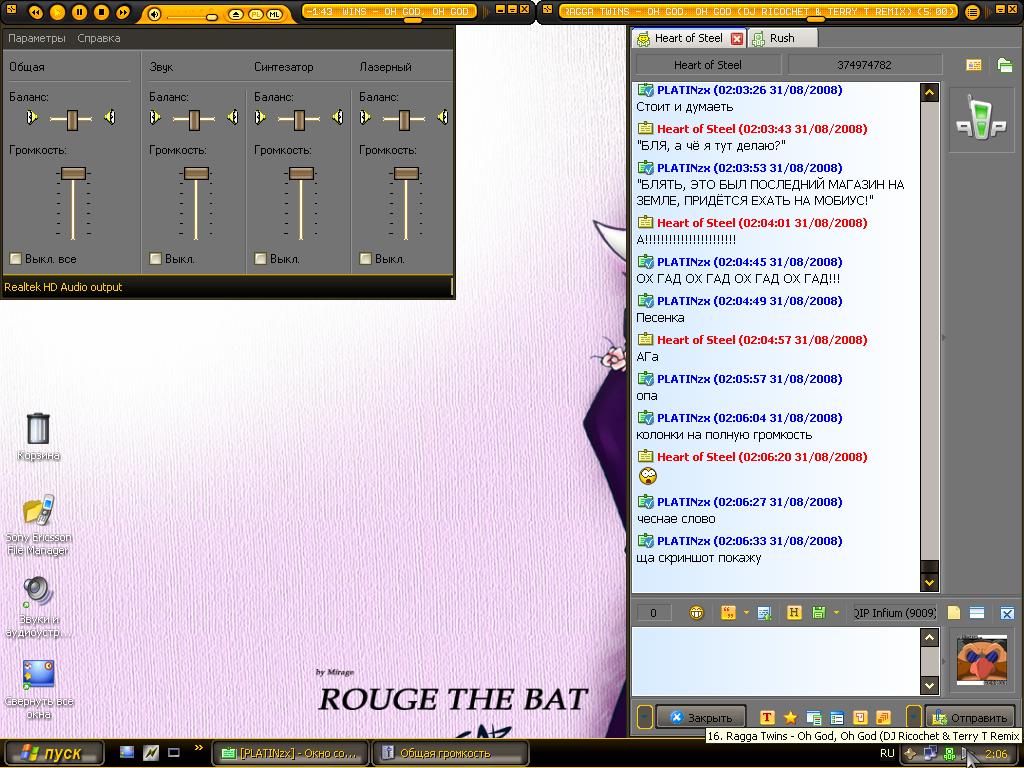Mute the Лазерный channel via 'Выкл.' checkbox
The width and height of the screenshot is (1024, 768).
point(366,259)
